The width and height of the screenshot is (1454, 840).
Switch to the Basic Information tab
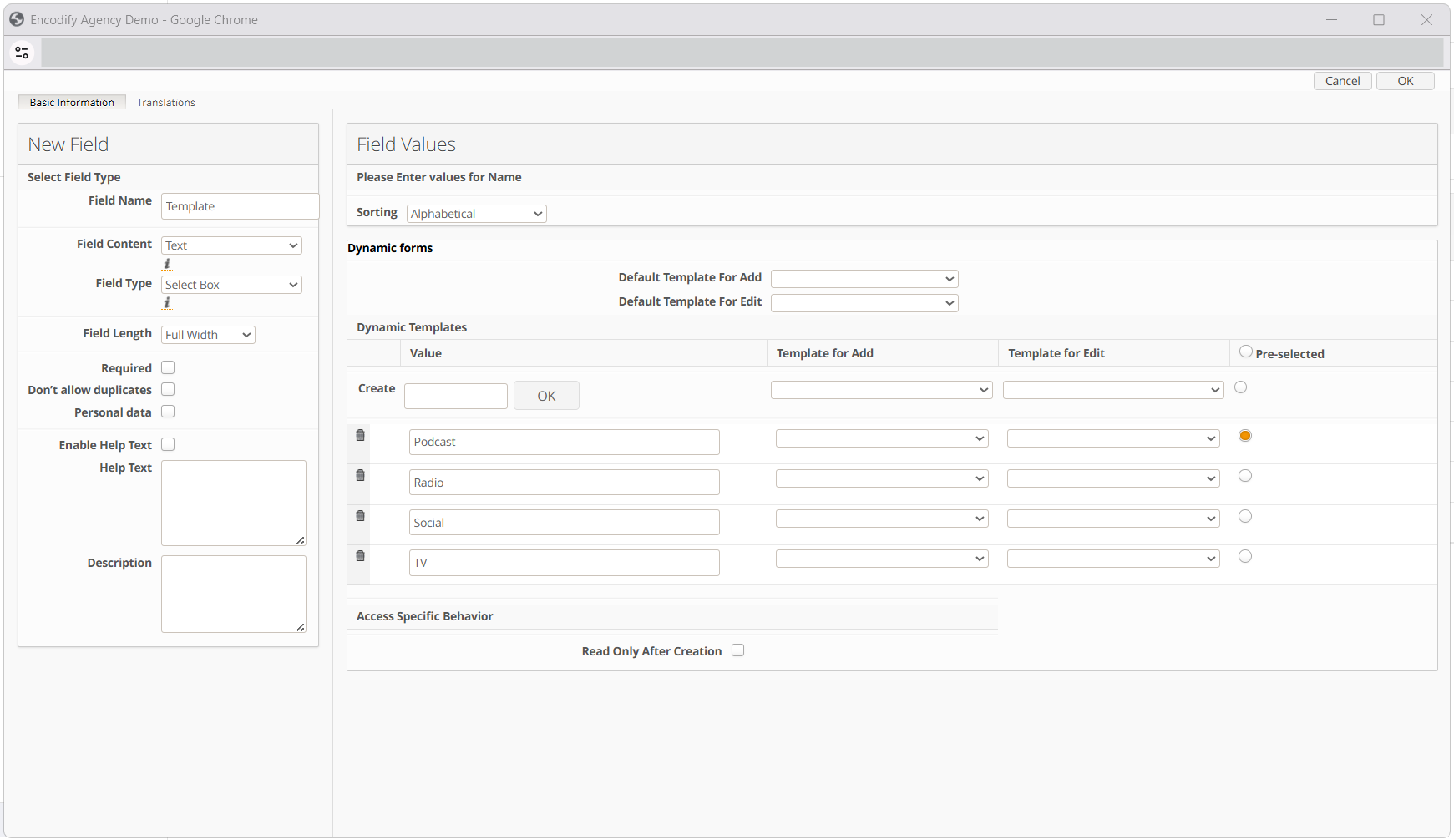pos(72,102)
